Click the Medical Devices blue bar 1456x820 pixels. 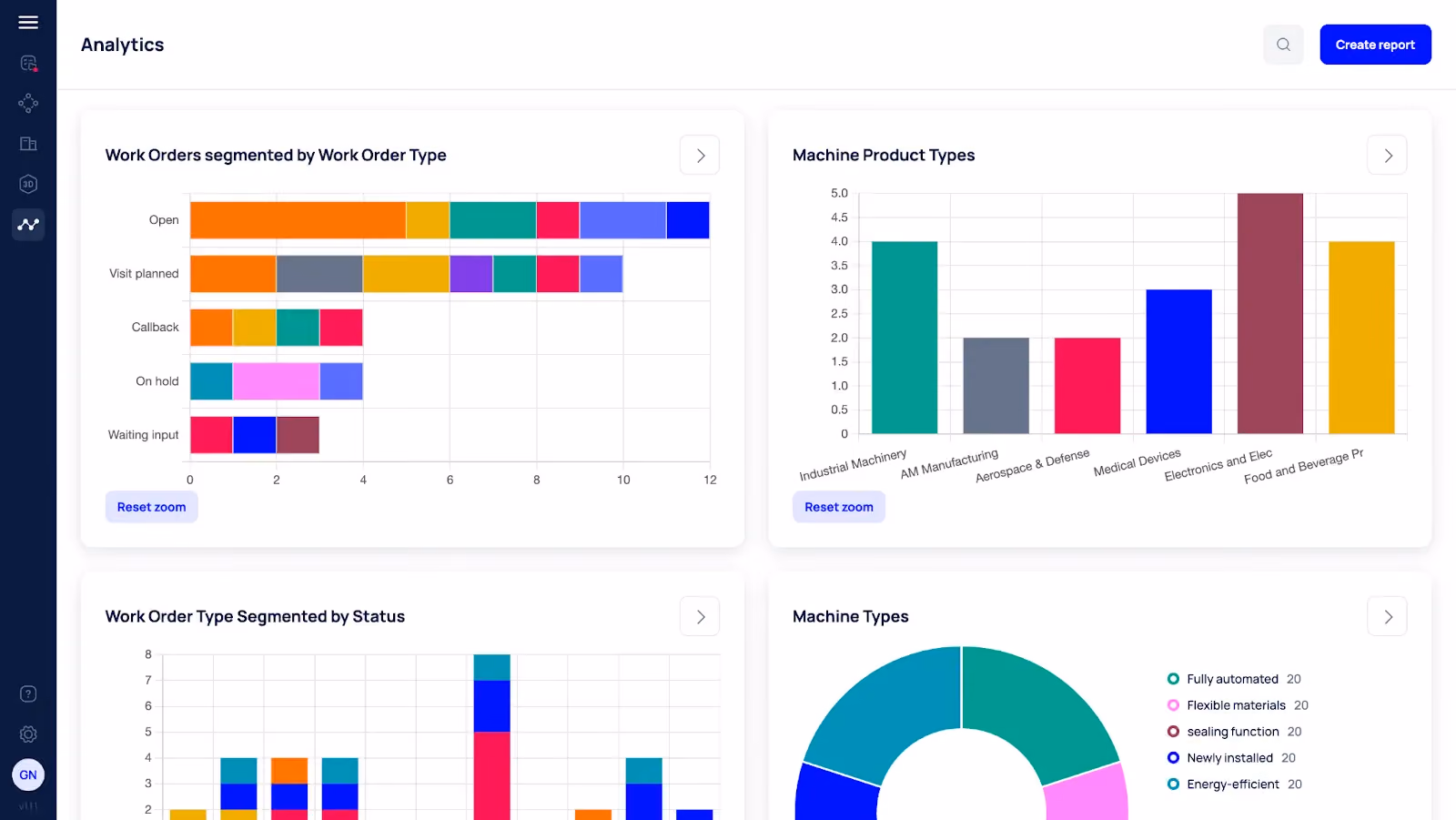pyautogui.click(x=1178, y=361)
